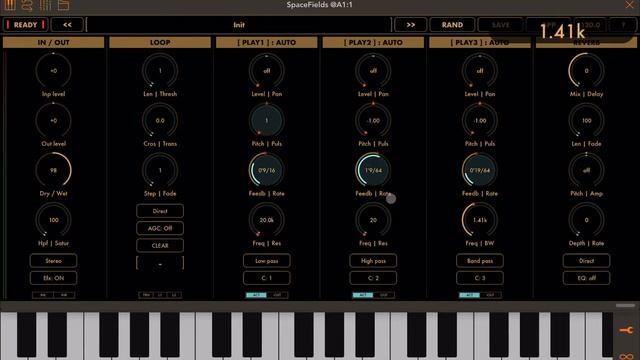Open the keyboard icon in the title bar
Image resolution: width=640 pixels, height=360 pixels.
point(10,5)
